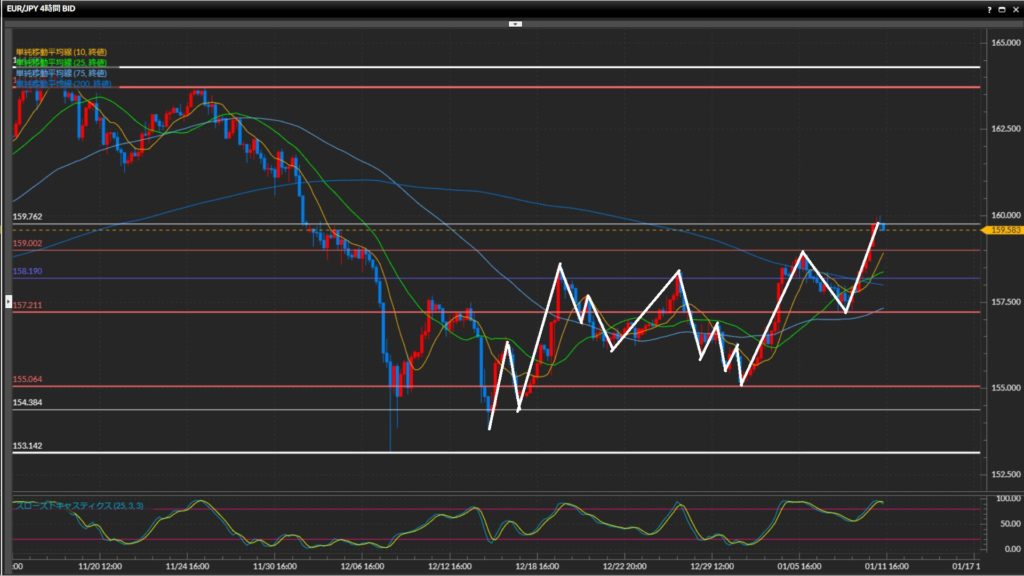This screenshot has width=1024, height=576.
Task: Click the help question mark icon
Action: (989, 8)
